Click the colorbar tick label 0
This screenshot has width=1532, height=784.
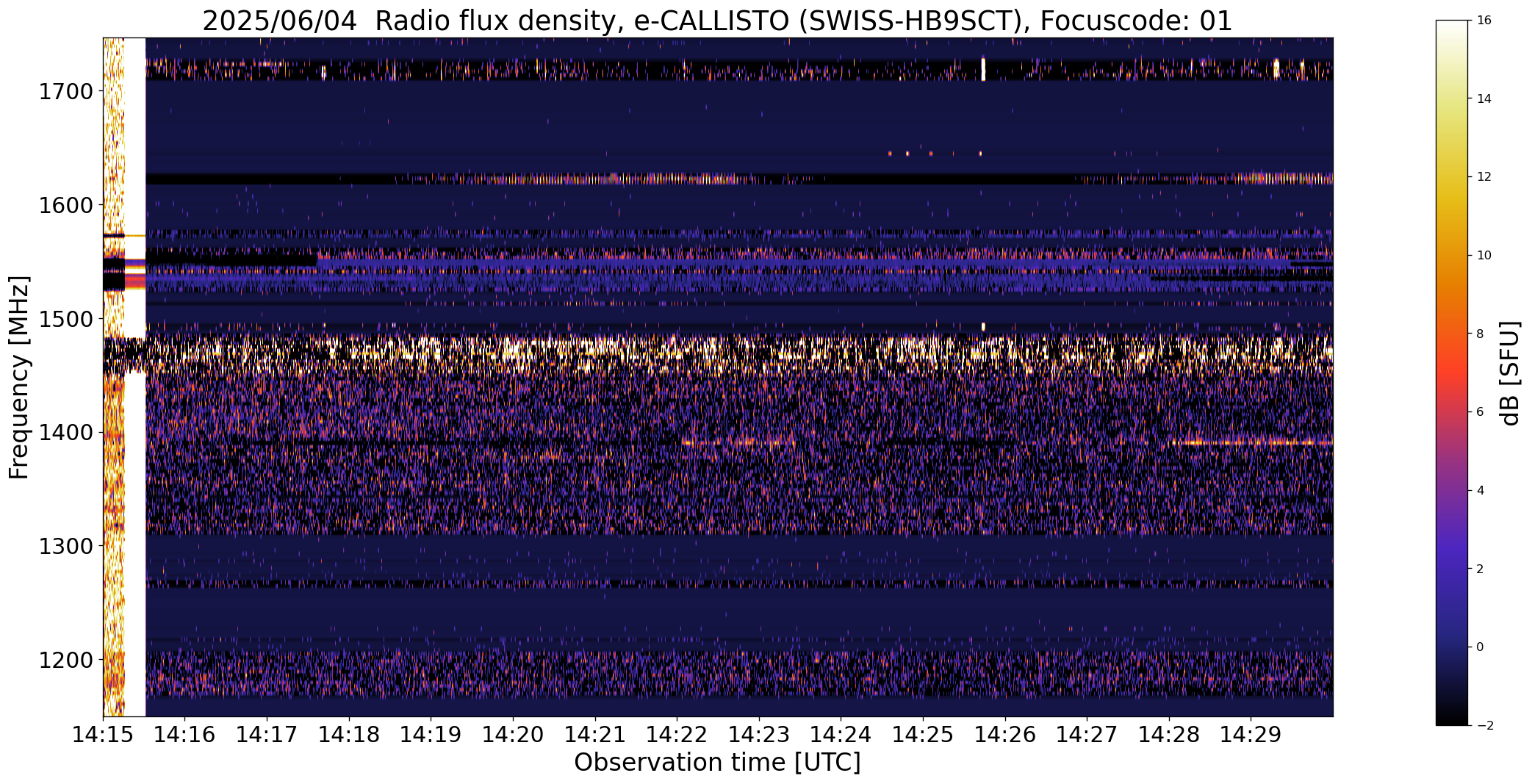pos(1480,647)
